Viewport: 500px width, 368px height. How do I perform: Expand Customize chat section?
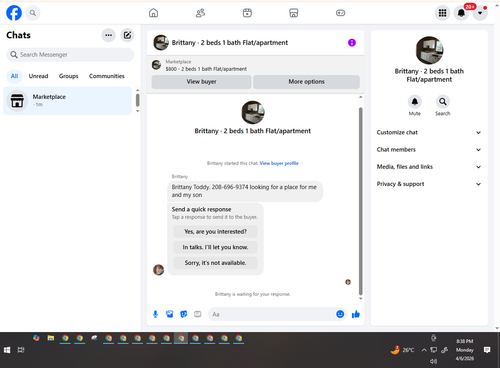429,133
